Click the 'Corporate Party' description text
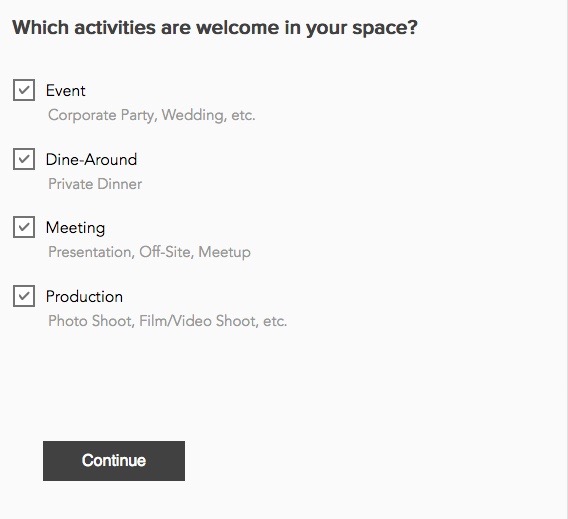Viewport: 568px width, 519px height. click(x=102, y=115)
